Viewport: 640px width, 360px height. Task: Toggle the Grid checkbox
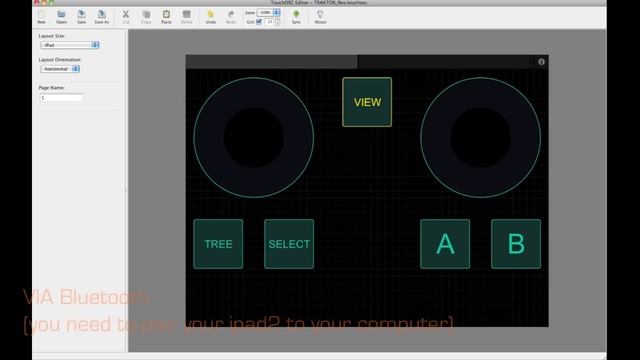[259, 22]
